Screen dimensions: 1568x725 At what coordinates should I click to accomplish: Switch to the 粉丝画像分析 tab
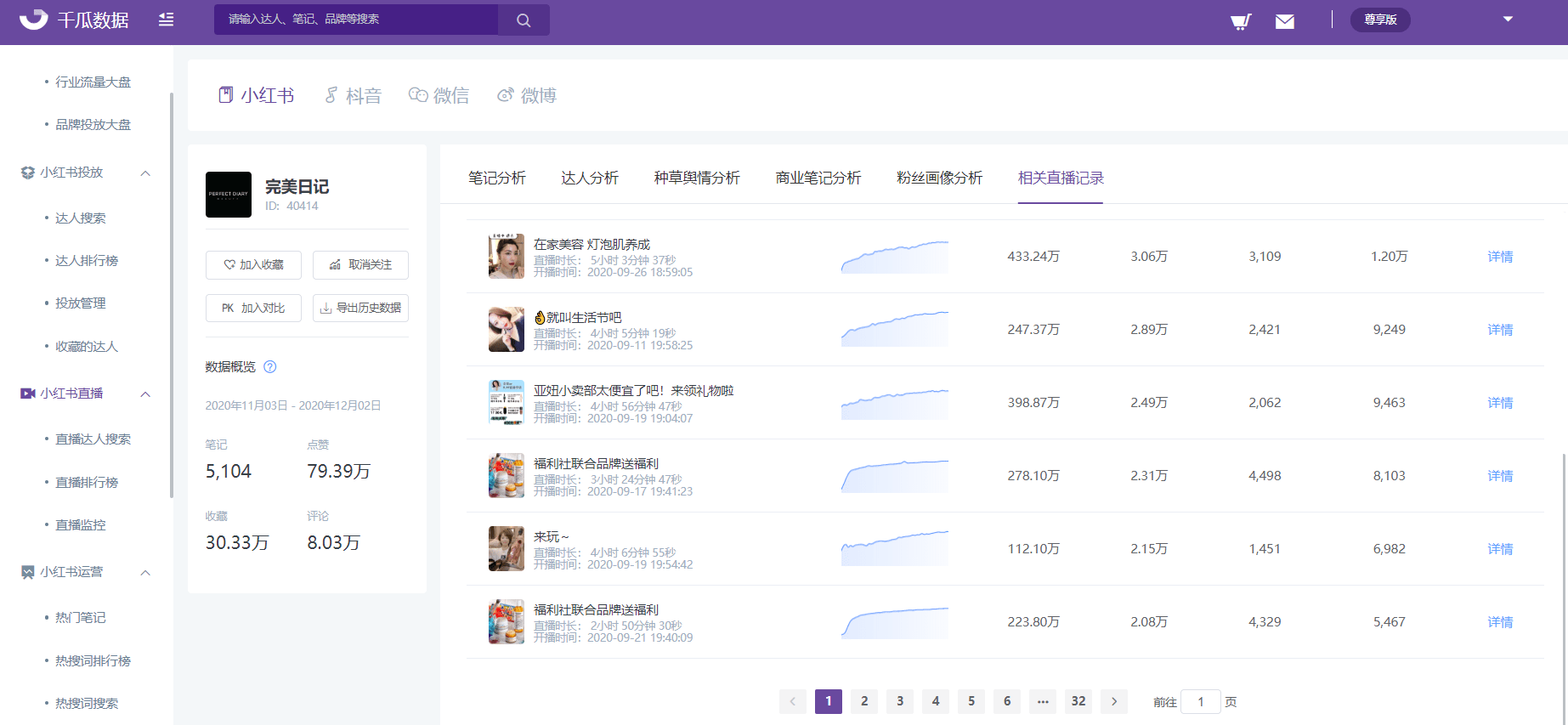(939, 178)
